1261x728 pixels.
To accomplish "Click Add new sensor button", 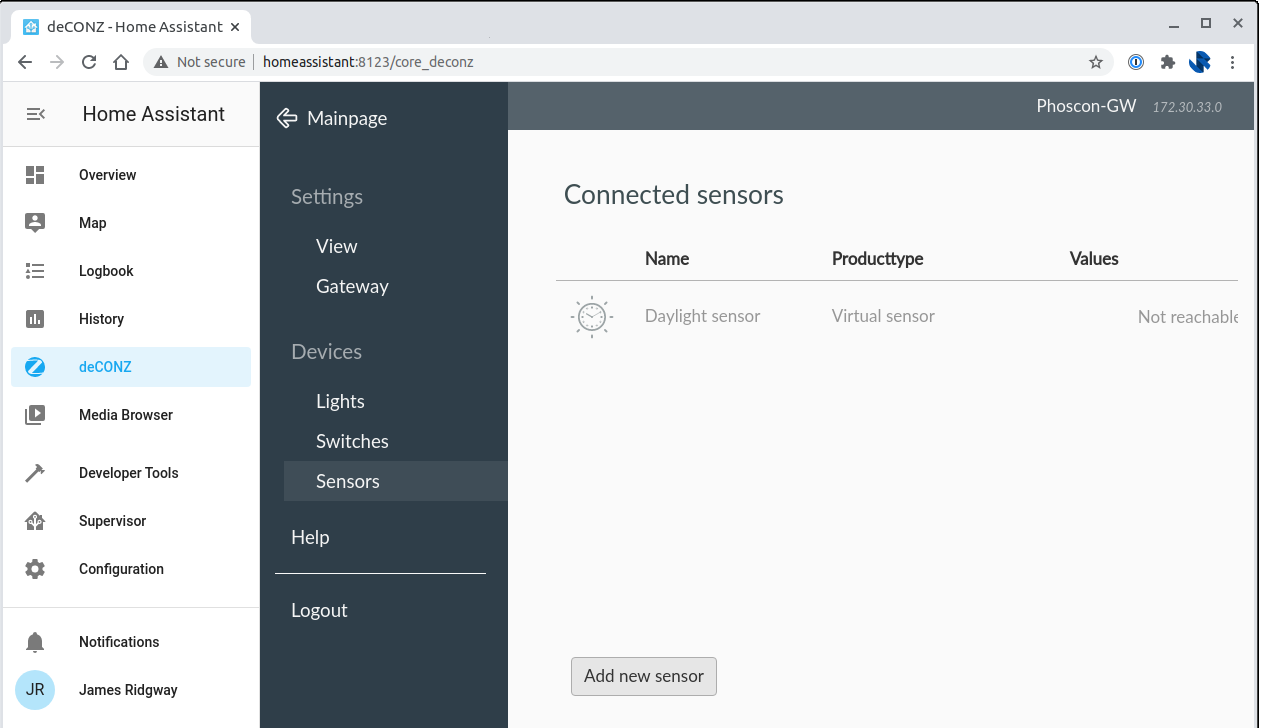I will tap(644, 676).
